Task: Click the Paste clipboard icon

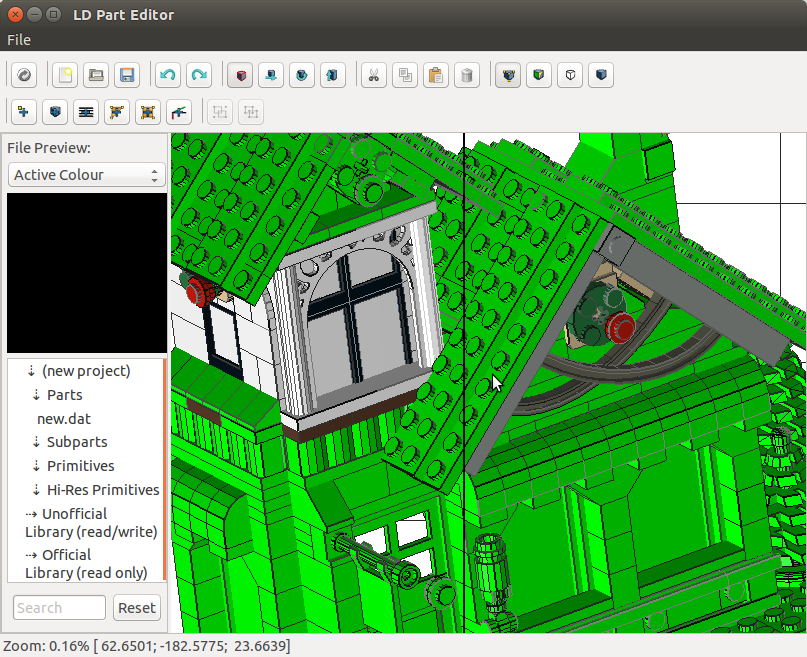Action: 435,75
